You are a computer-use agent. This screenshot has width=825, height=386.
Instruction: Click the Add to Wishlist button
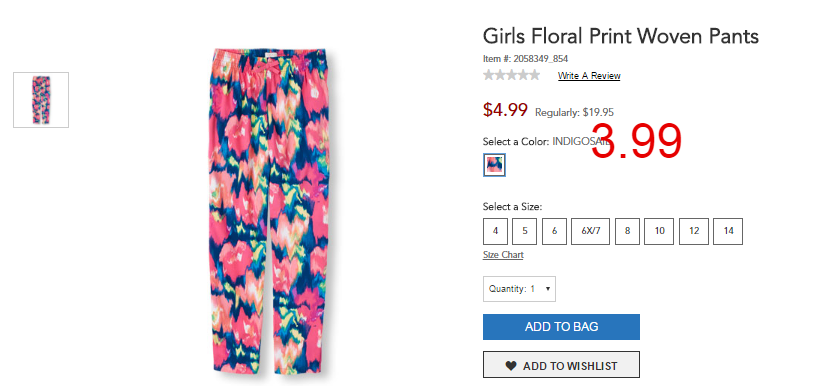coord(561,365)
